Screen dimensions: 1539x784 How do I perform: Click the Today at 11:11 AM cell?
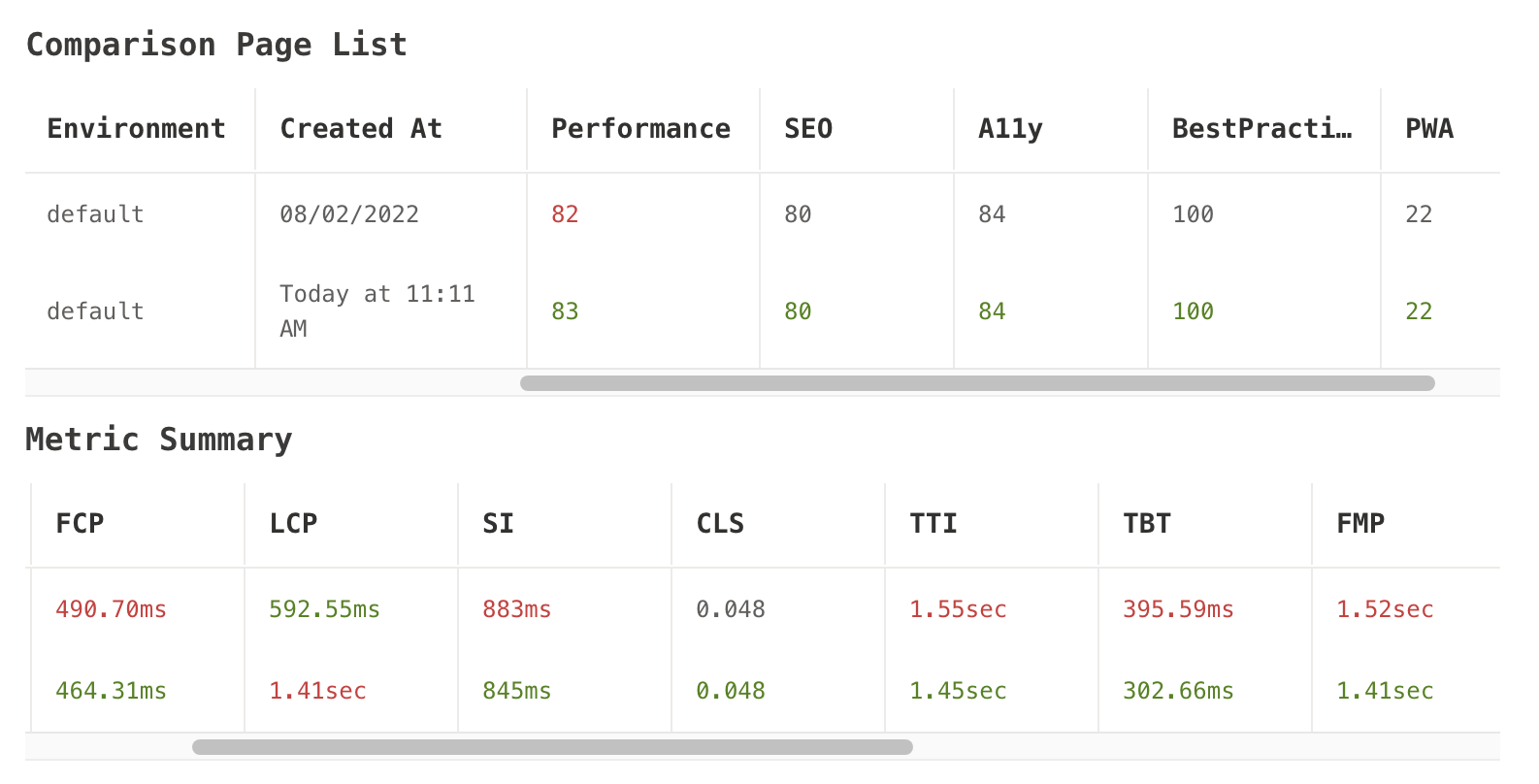tap(377, 310)
